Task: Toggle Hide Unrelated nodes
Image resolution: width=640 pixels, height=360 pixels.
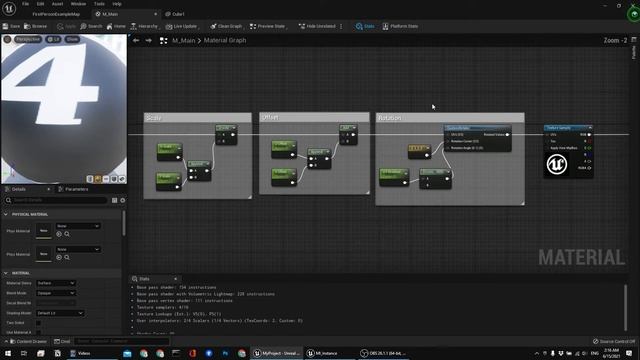Action: [317, 26]
